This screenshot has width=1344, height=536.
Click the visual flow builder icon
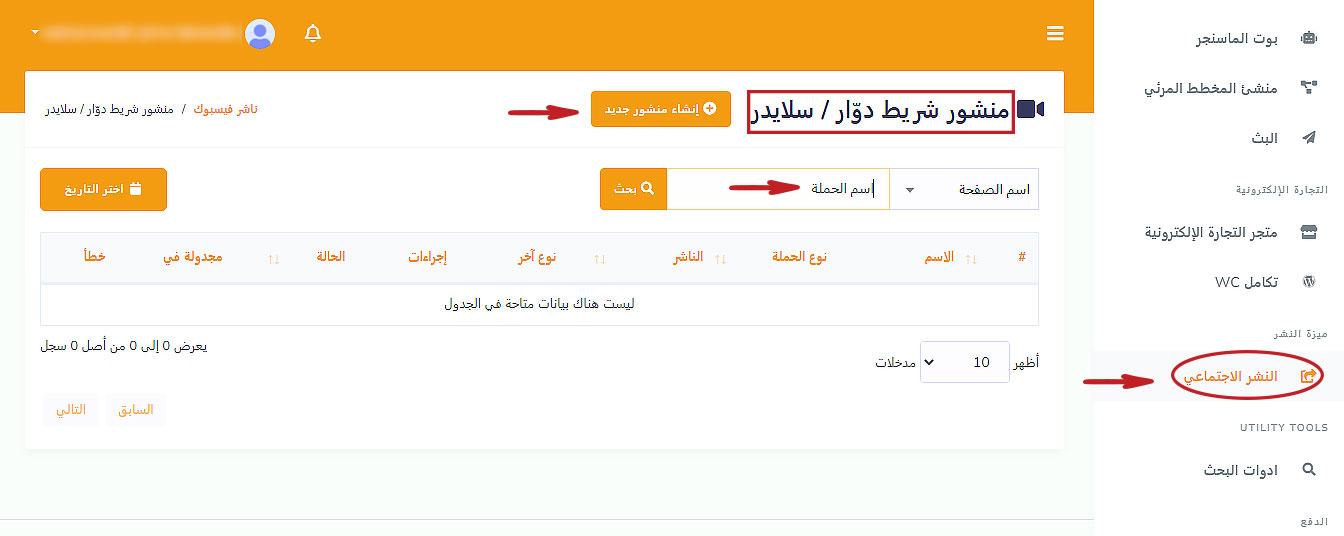[1308, 88]
